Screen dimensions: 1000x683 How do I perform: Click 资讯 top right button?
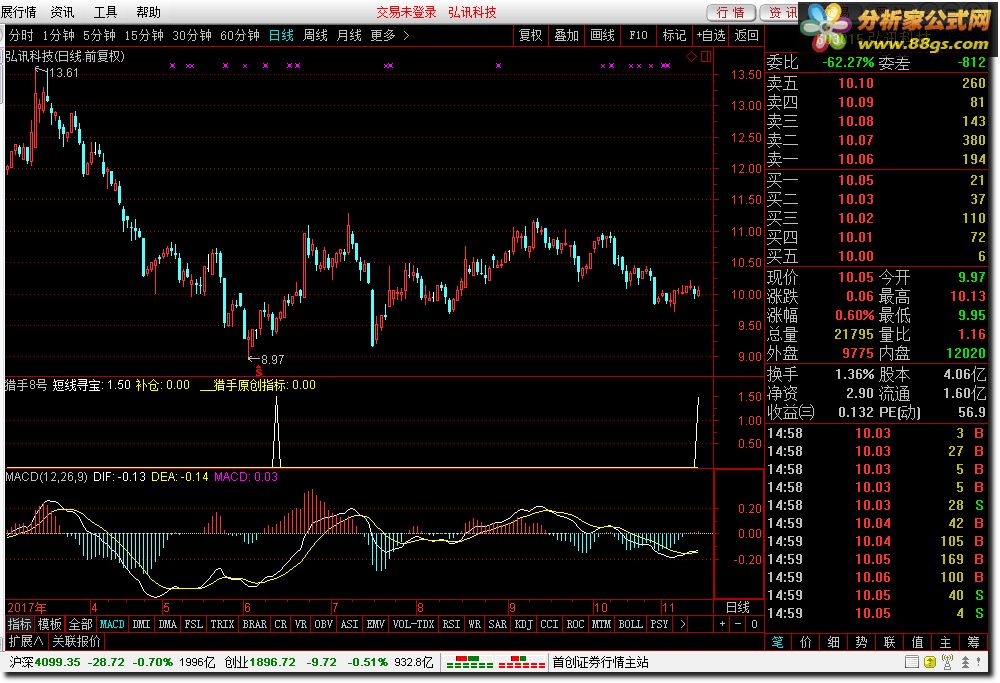[x=779, y=13]
